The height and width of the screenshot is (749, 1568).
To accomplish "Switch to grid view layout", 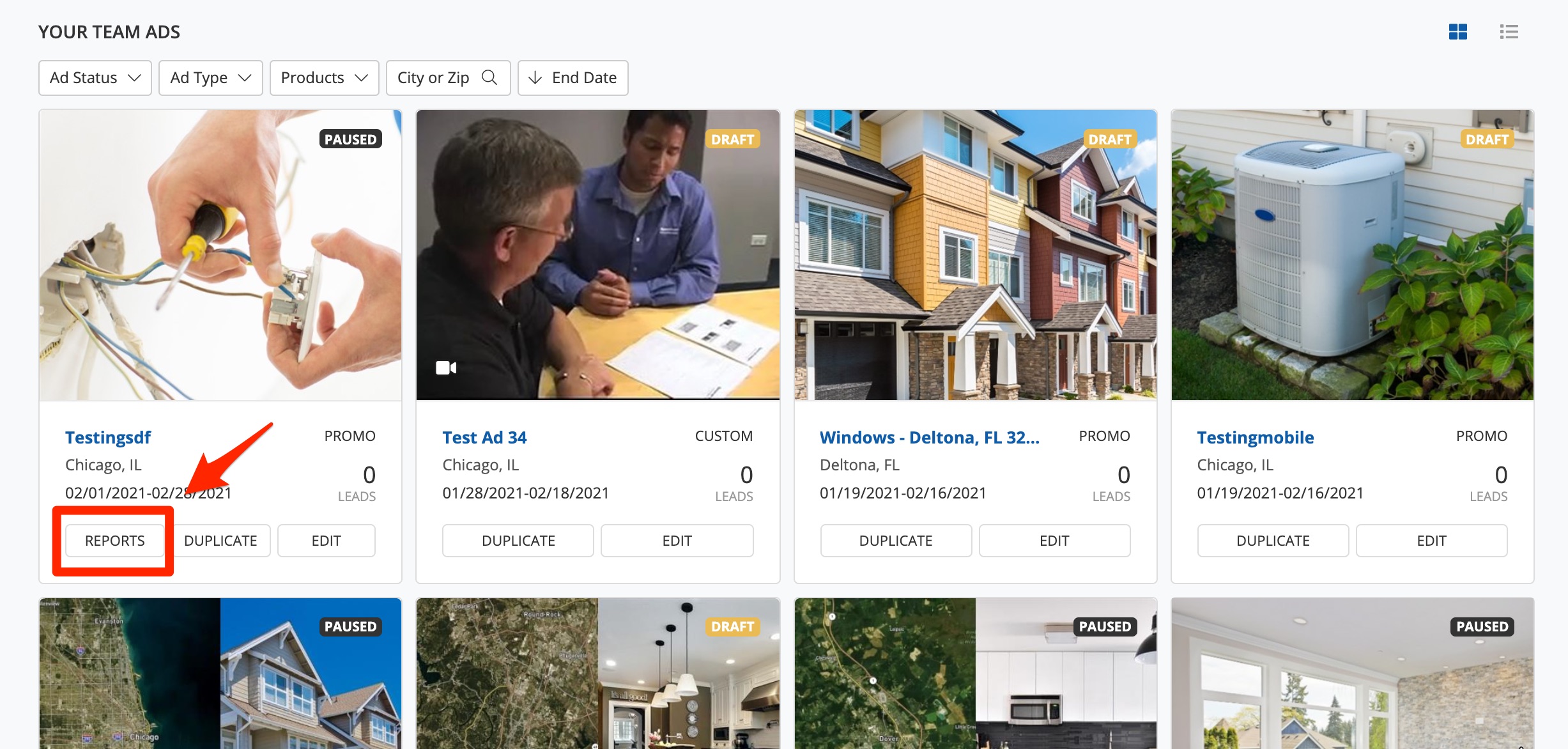I will pos(1457,31).
